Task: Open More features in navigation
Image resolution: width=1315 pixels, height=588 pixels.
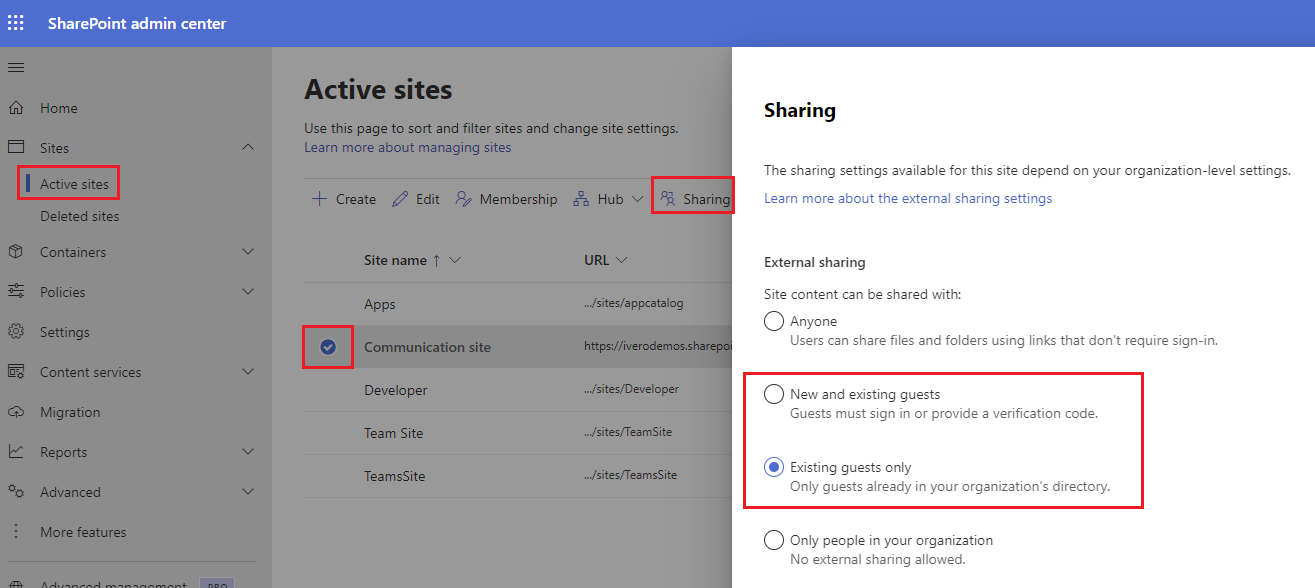Action: tap(83, 532)
